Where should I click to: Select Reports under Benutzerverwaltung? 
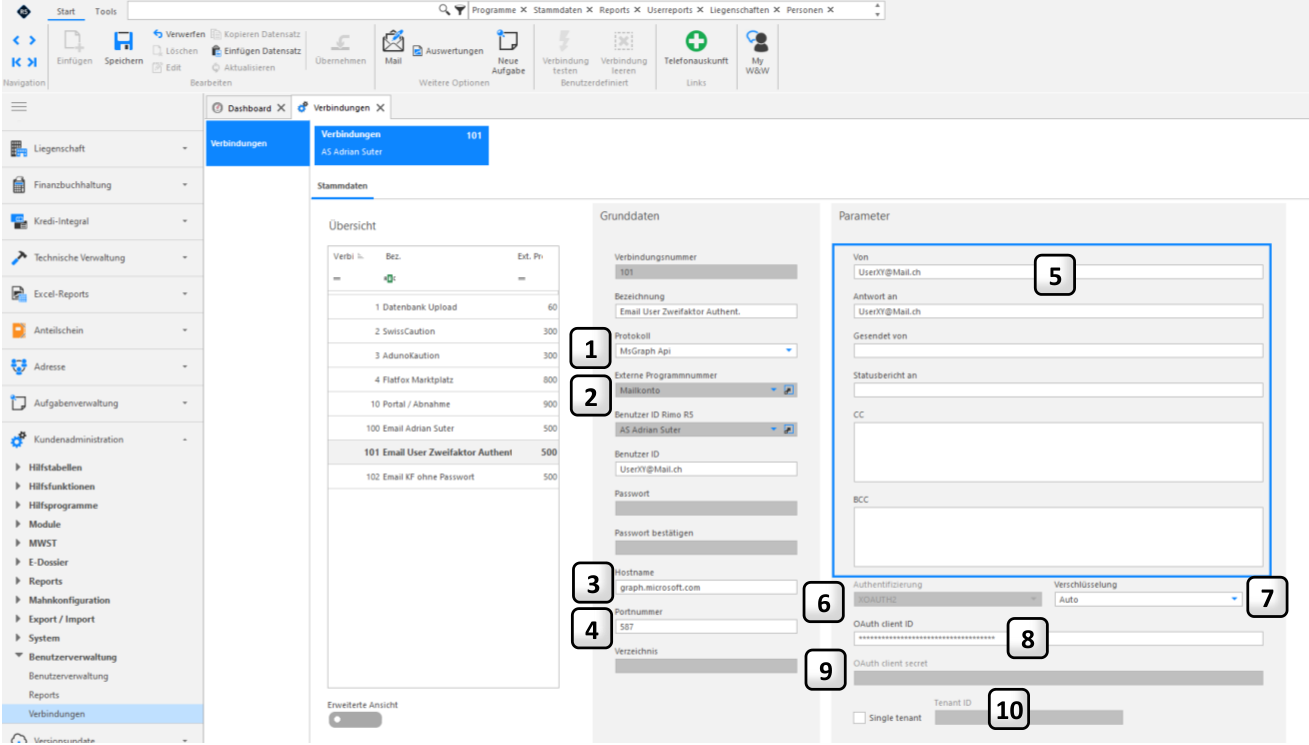(x=44, y=695)
